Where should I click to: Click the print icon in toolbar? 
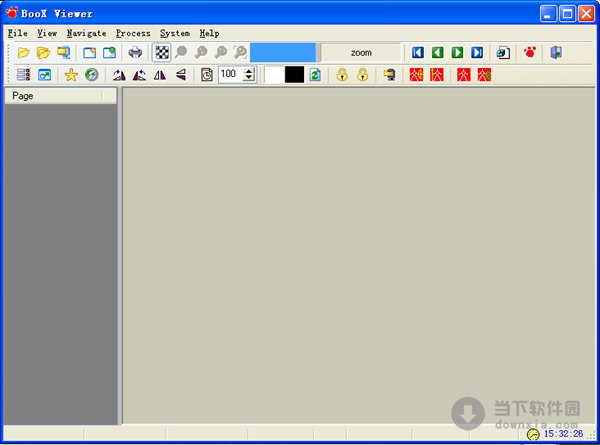point(135,53)
